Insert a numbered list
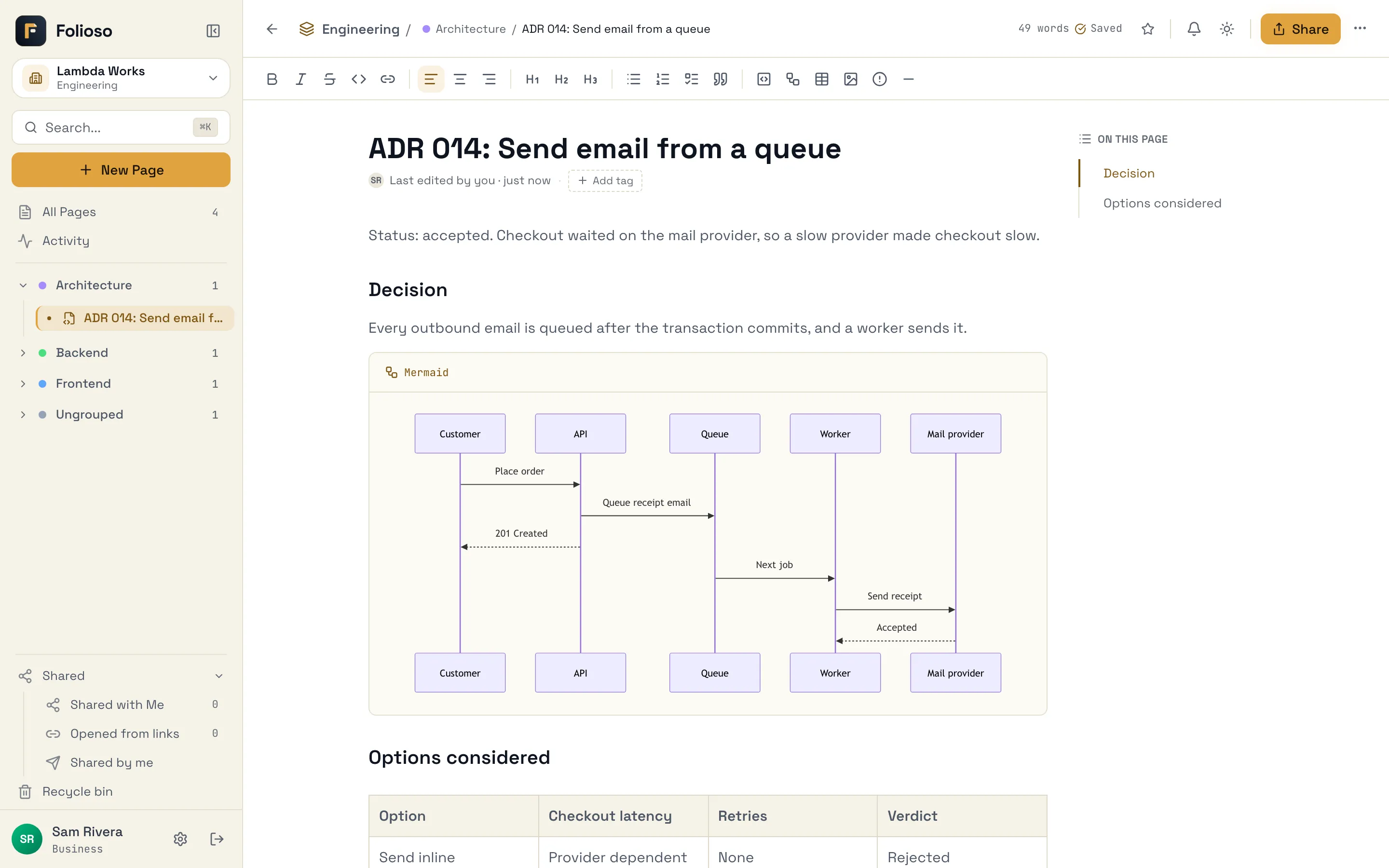 click(662, 79)
